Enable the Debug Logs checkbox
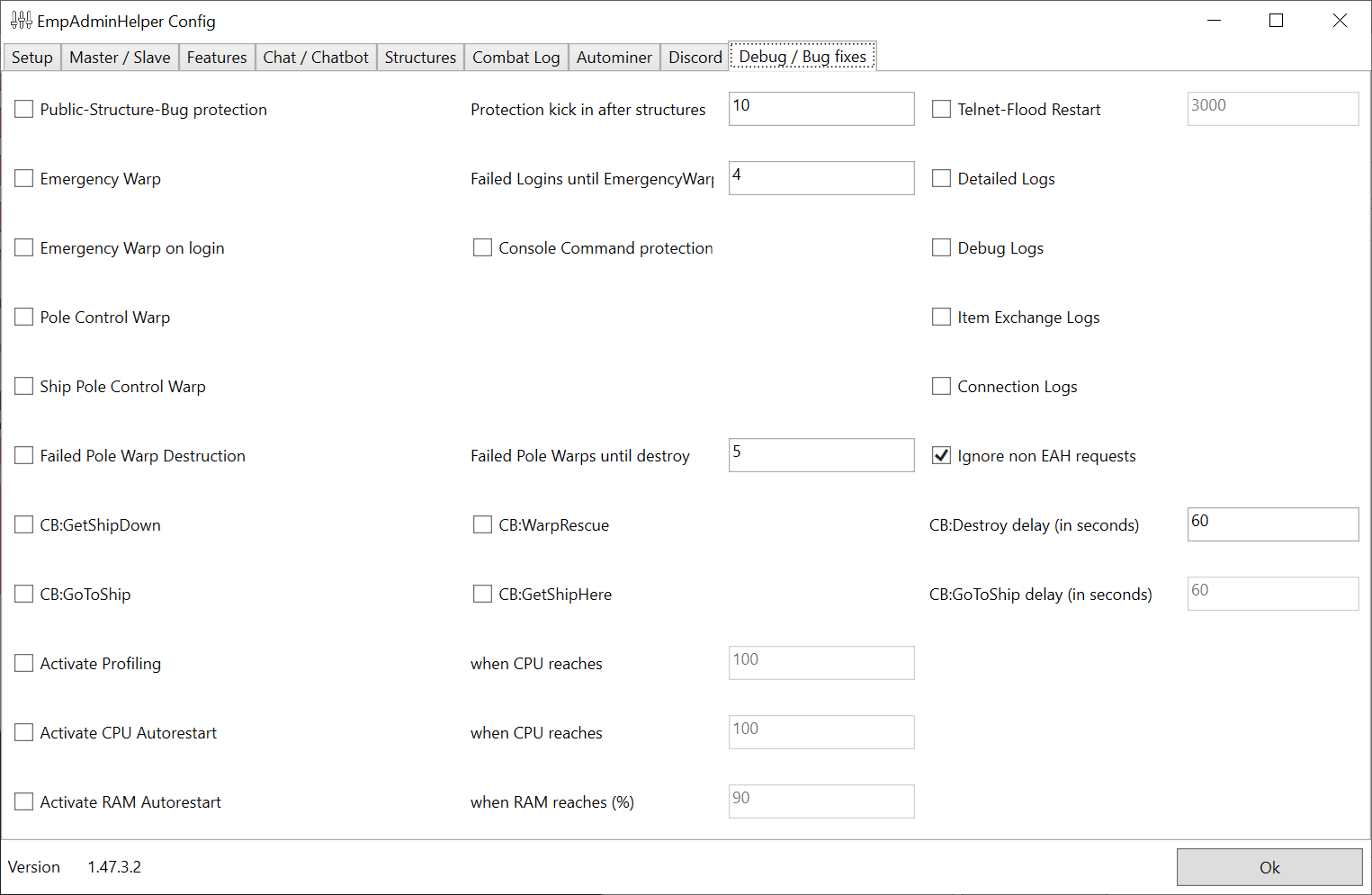The height and width of the screenshot is (895, 1372). click(942, 247)
